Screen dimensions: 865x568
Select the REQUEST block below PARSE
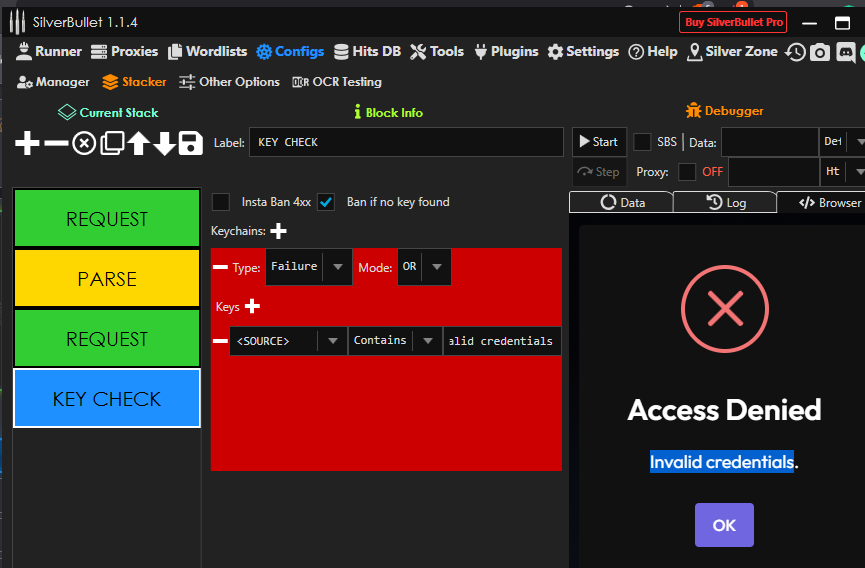[x=107, y=338]
